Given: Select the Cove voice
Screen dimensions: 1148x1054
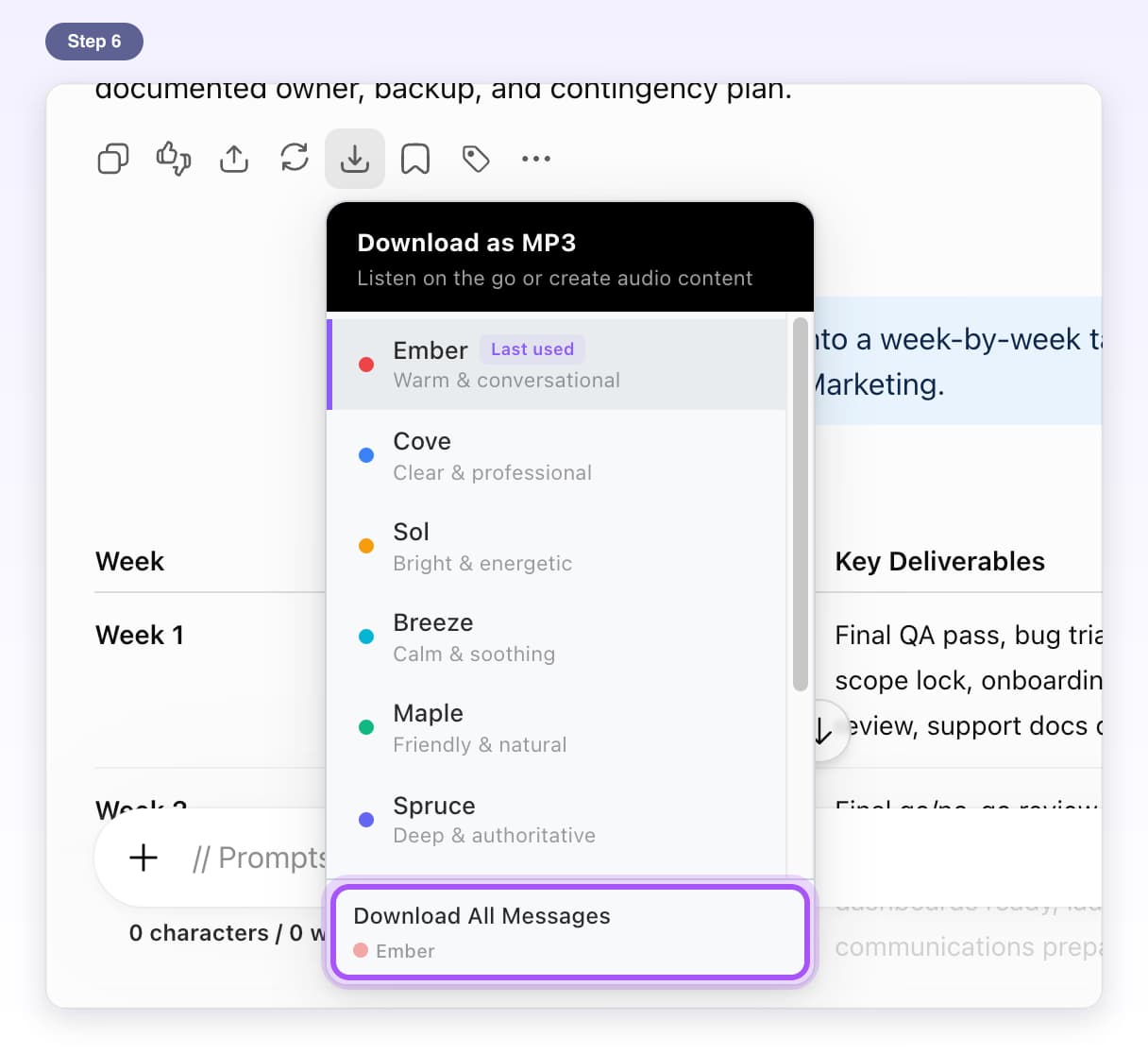Looking at the screenshot, I should coord(557,456).
